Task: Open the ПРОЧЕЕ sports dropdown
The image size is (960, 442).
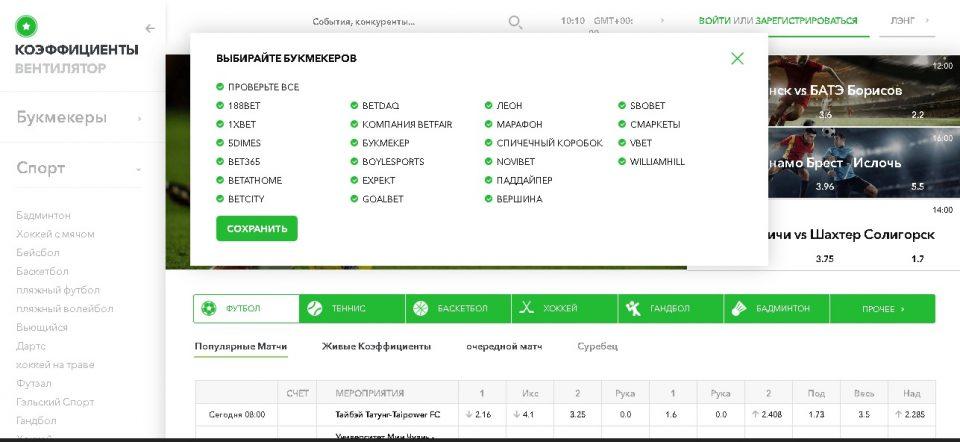Action: click(882, 308)
